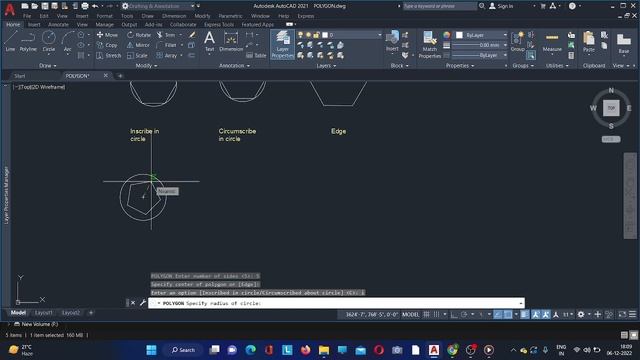
Task: Expand the Layers panel
Action: (326, 66)
